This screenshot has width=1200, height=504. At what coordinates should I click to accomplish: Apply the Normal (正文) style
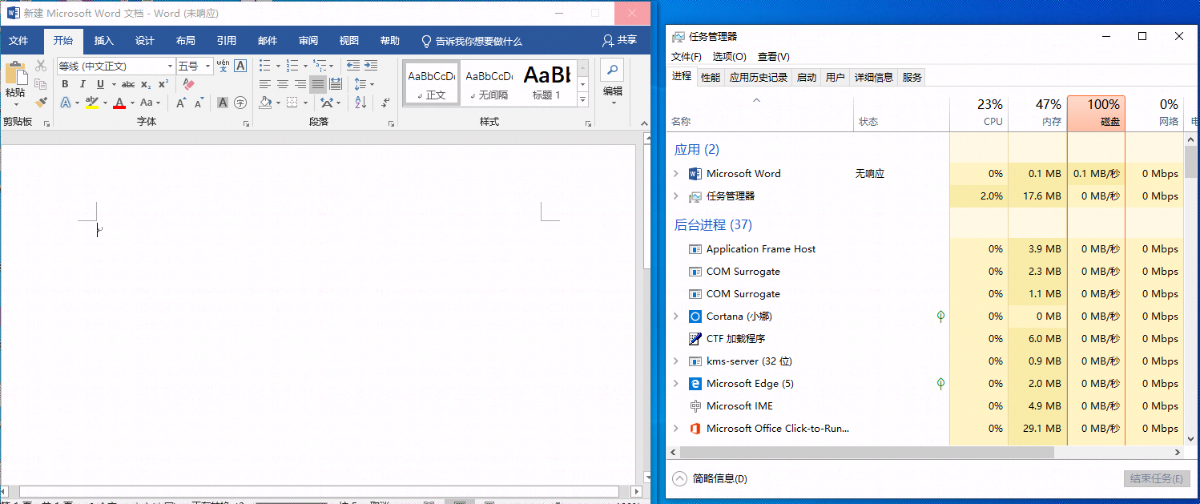[431, 82]
